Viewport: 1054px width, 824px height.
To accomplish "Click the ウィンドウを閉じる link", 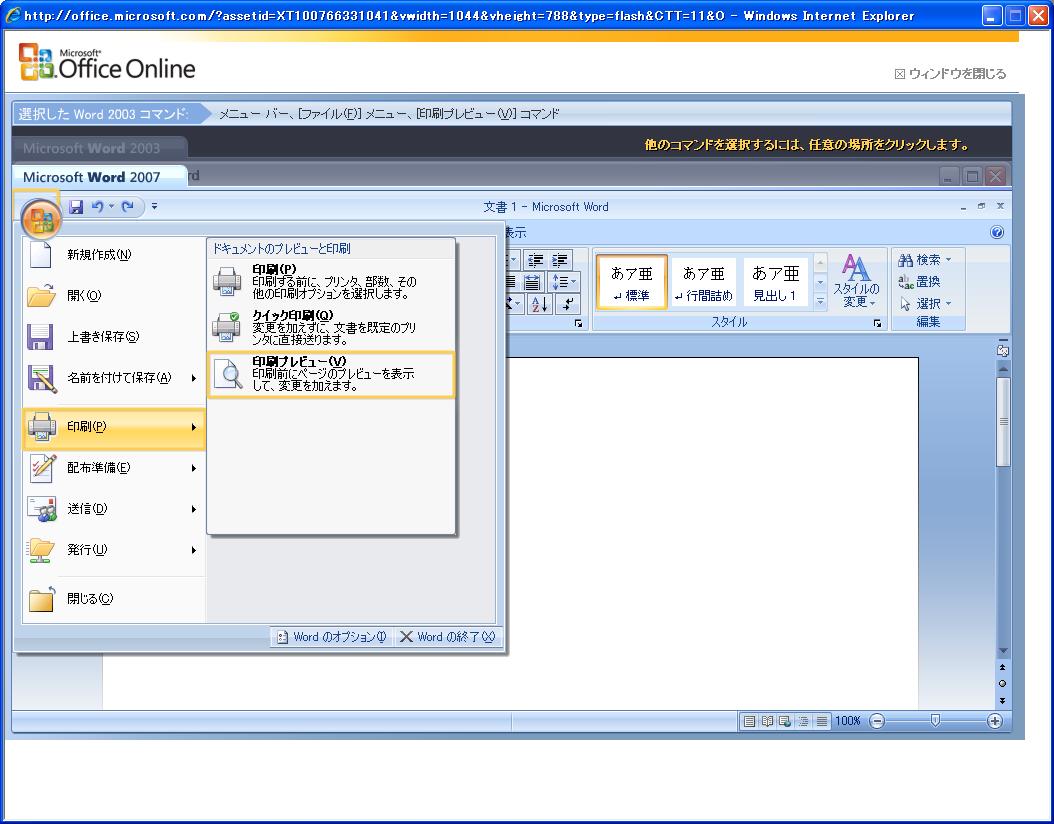I will pyautogui.click(x=950, y=74).
